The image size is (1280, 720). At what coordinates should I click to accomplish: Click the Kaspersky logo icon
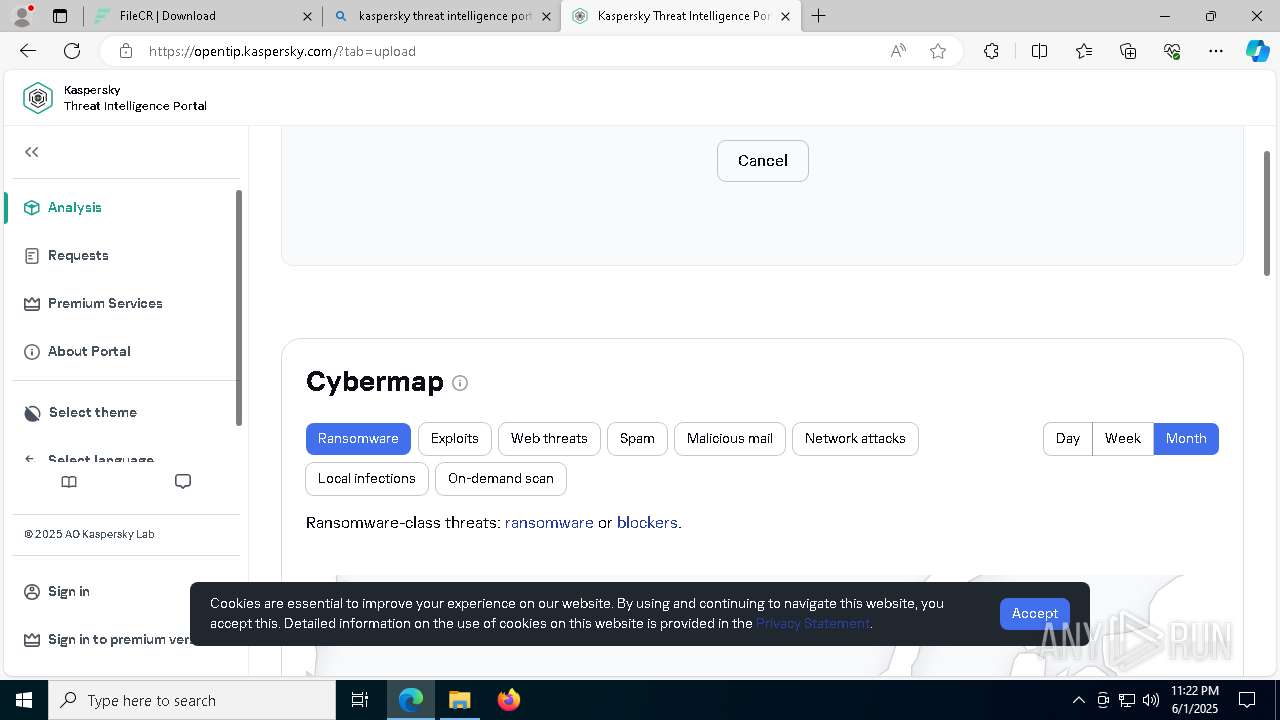pyautogui.click(x=38, y=98)
